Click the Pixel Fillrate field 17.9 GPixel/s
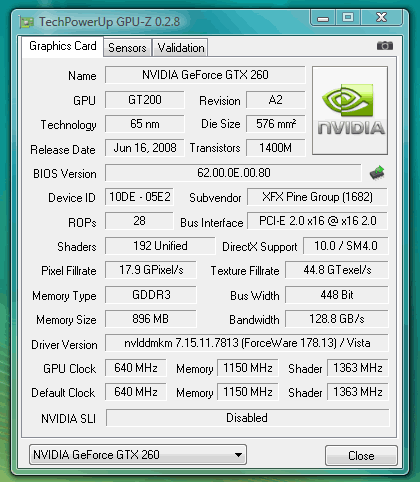 (151, 270)
